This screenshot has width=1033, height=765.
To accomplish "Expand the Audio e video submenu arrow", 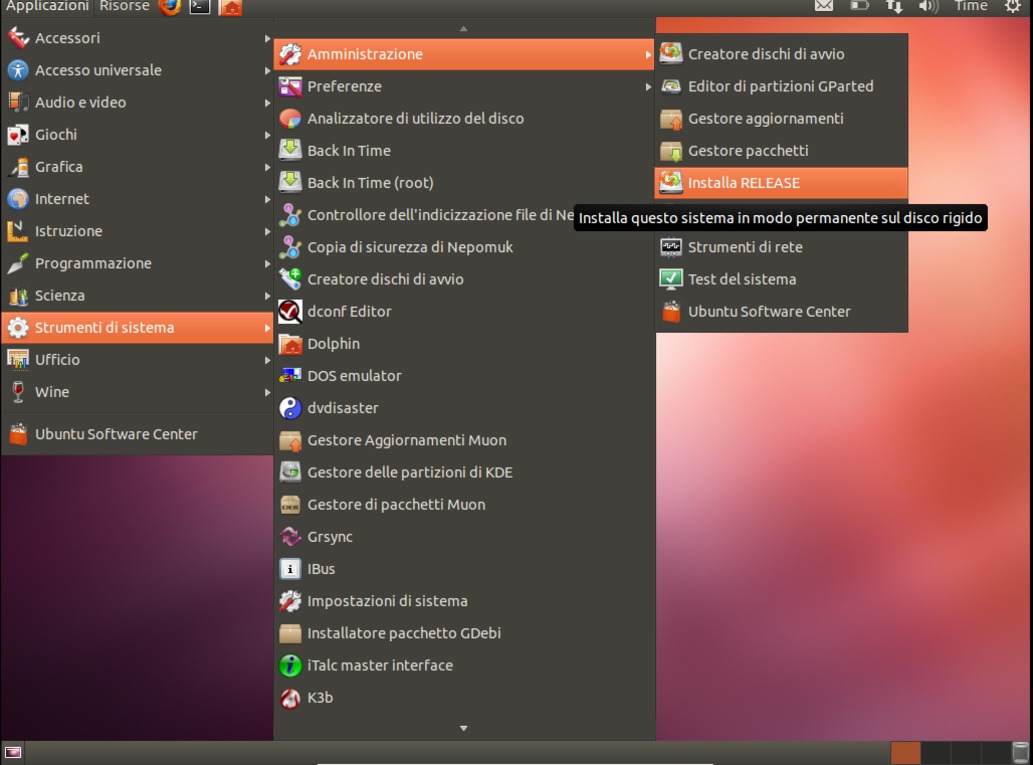I will (x=267, y=103).
